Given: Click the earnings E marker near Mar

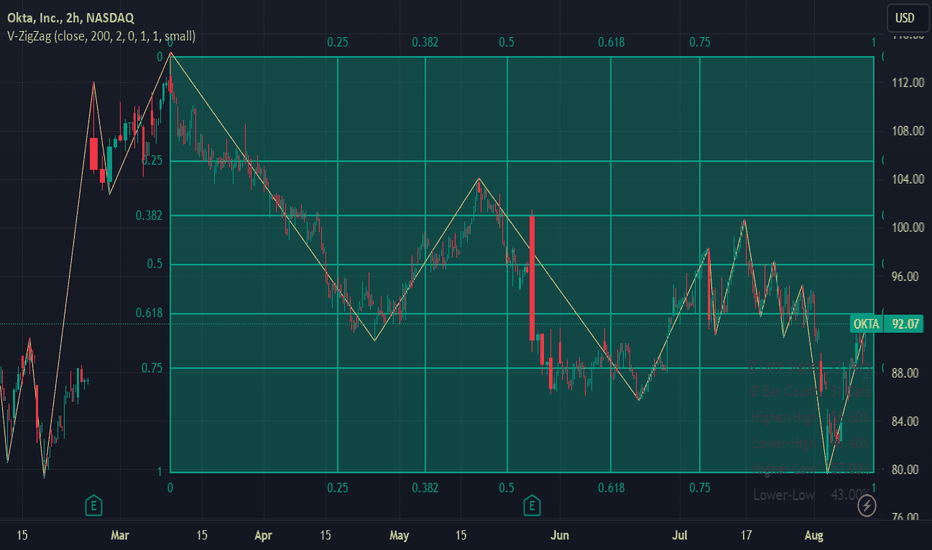Looking at the screenshot, I should tap(93, 506).
